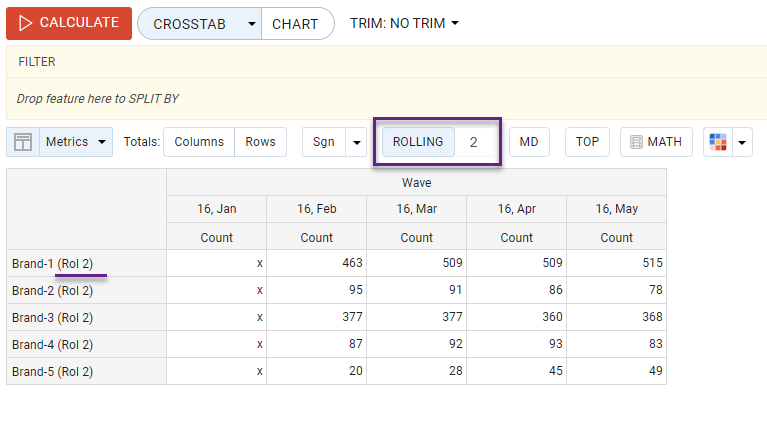
Task: Open the TRIM: NO TRIM dropdown
Action: [x=404, y=24]
